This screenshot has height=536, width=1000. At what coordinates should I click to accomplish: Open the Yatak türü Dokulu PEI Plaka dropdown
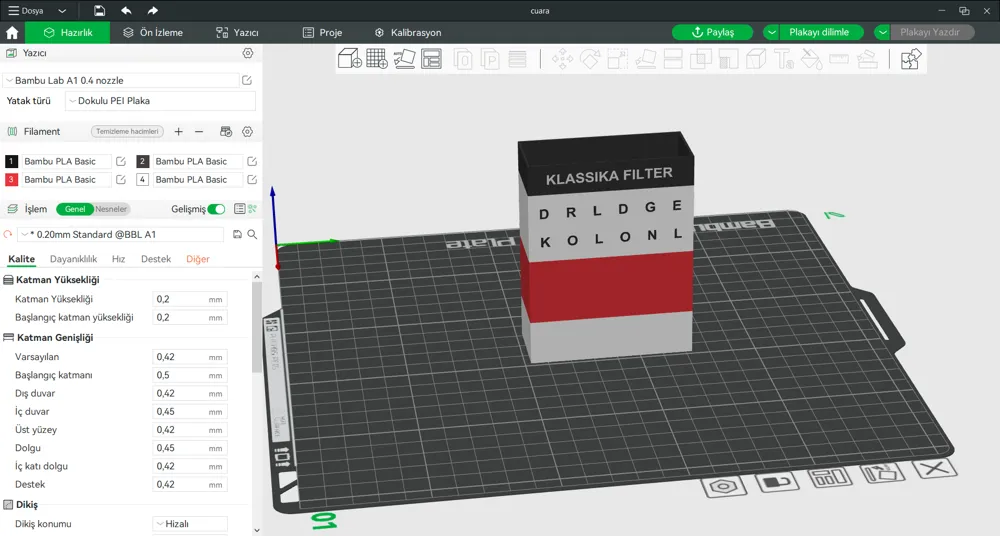tap(160, 101)
